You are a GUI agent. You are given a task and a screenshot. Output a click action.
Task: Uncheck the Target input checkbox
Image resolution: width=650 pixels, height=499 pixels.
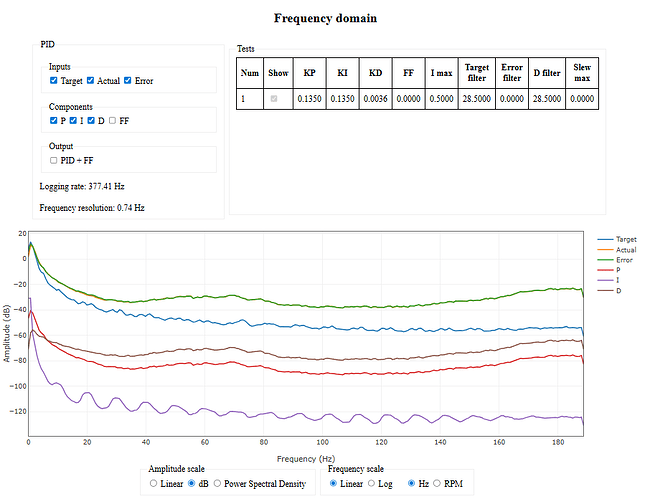[x=54, y=80]
